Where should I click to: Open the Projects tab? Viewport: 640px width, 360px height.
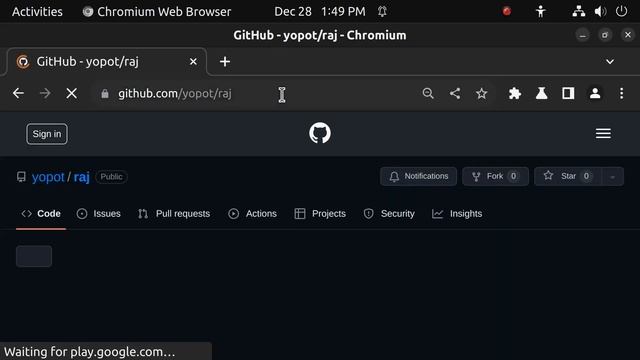[320, 213]
